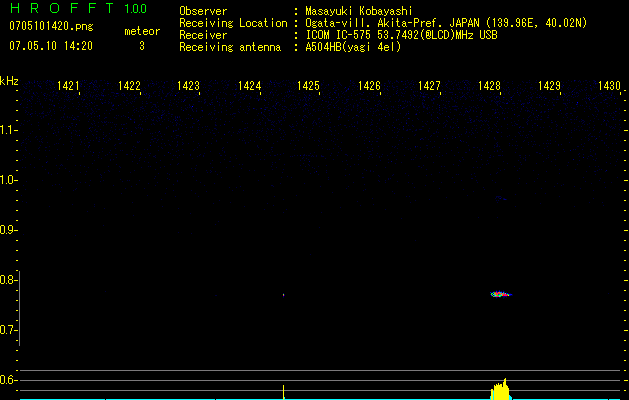Click the 1430 time axis label
The height and width of the screenshot is (400, 629).
click(x=609, y=86)
